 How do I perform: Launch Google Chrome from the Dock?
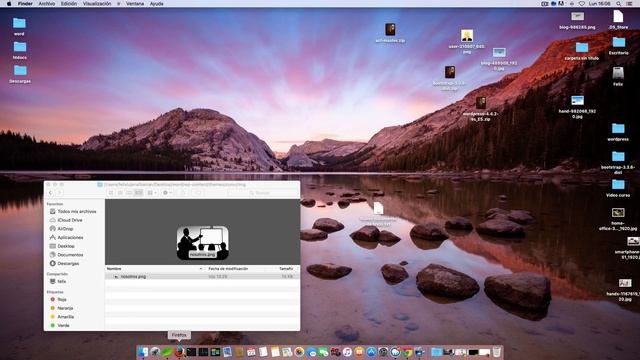click(407, 352)
